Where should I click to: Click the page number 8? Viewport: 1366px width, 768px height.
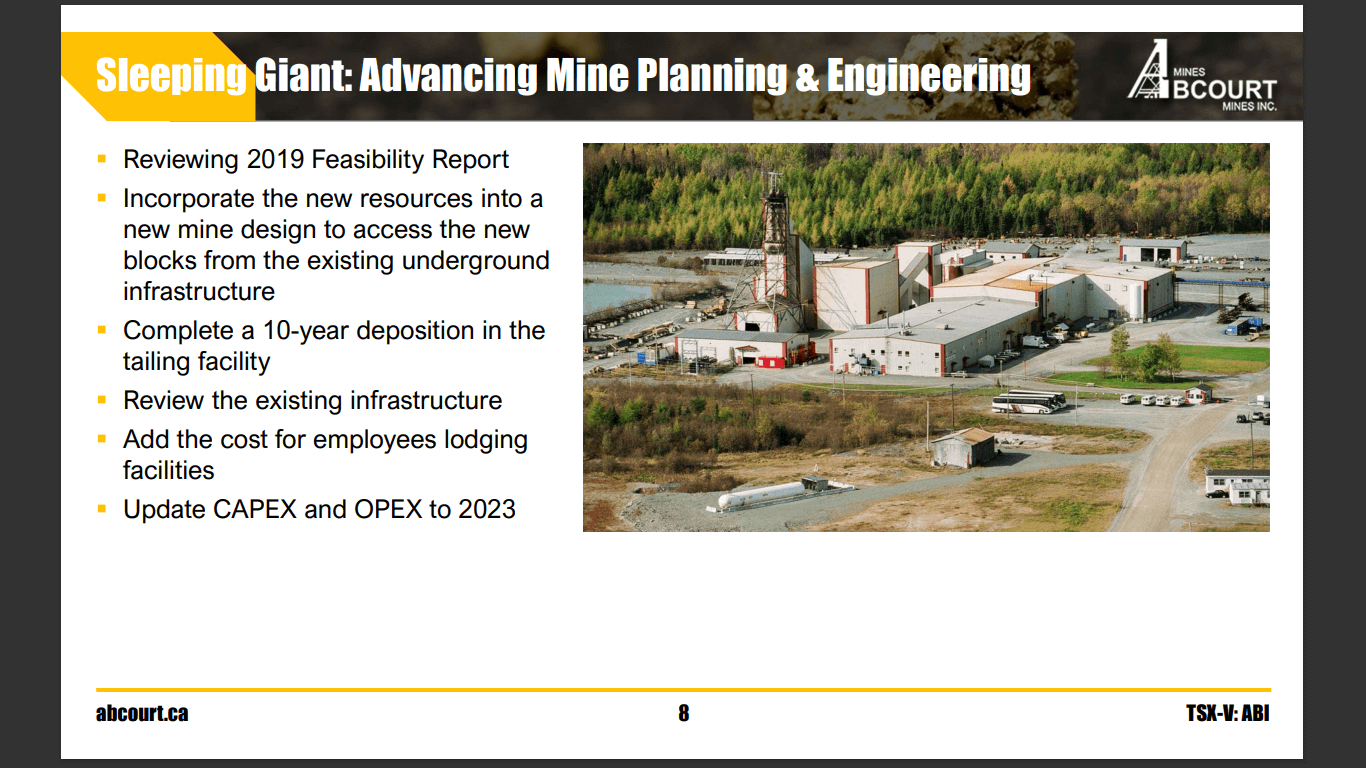(x=684, y=714)
